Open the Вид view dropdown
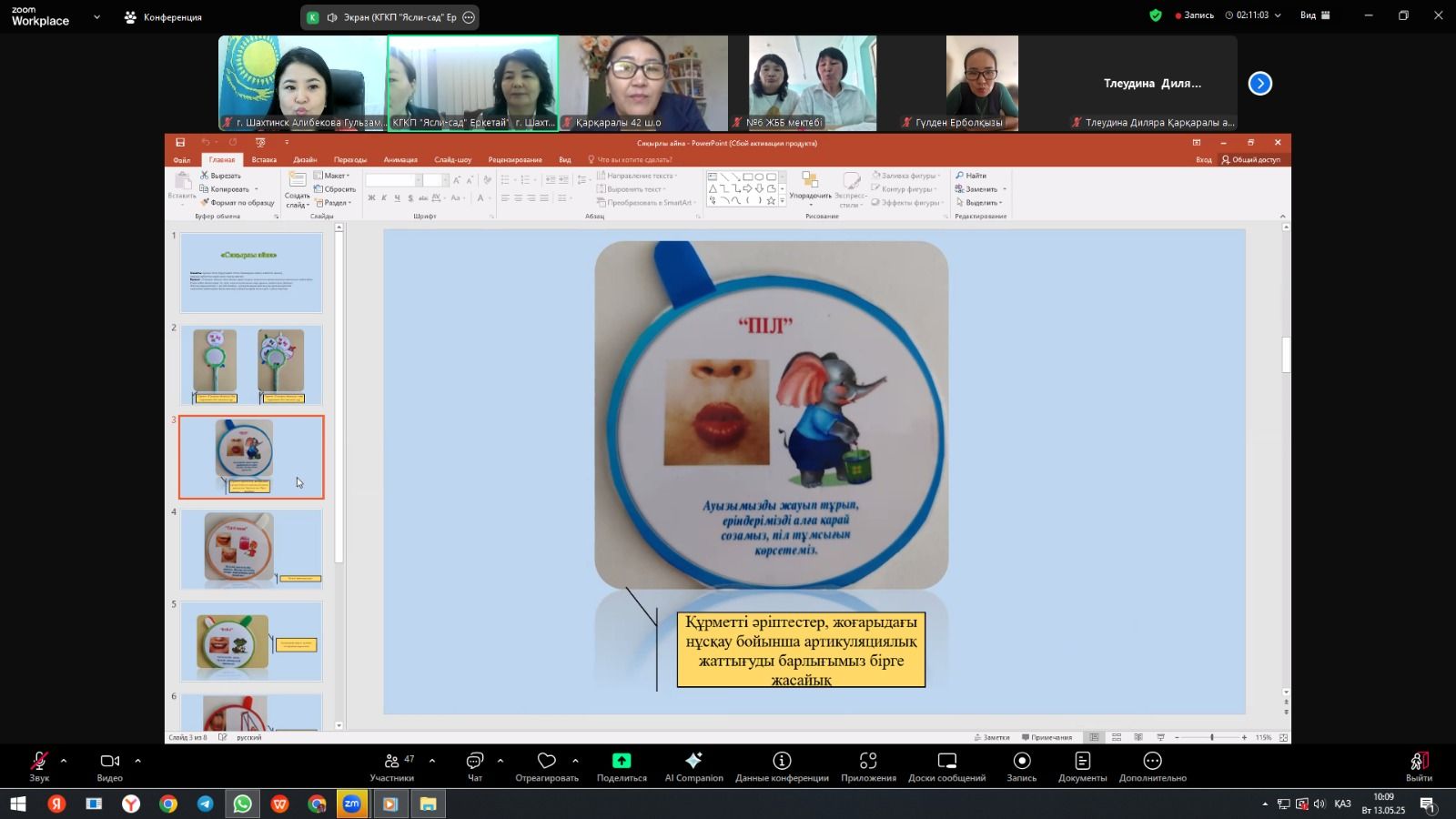 [1315, 15]
